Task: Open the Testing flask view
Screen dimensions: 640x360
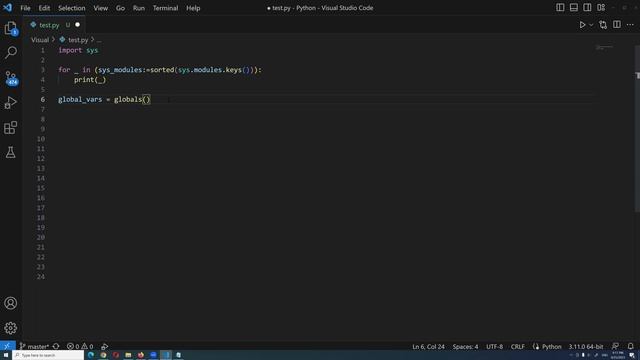Action: 11,152
